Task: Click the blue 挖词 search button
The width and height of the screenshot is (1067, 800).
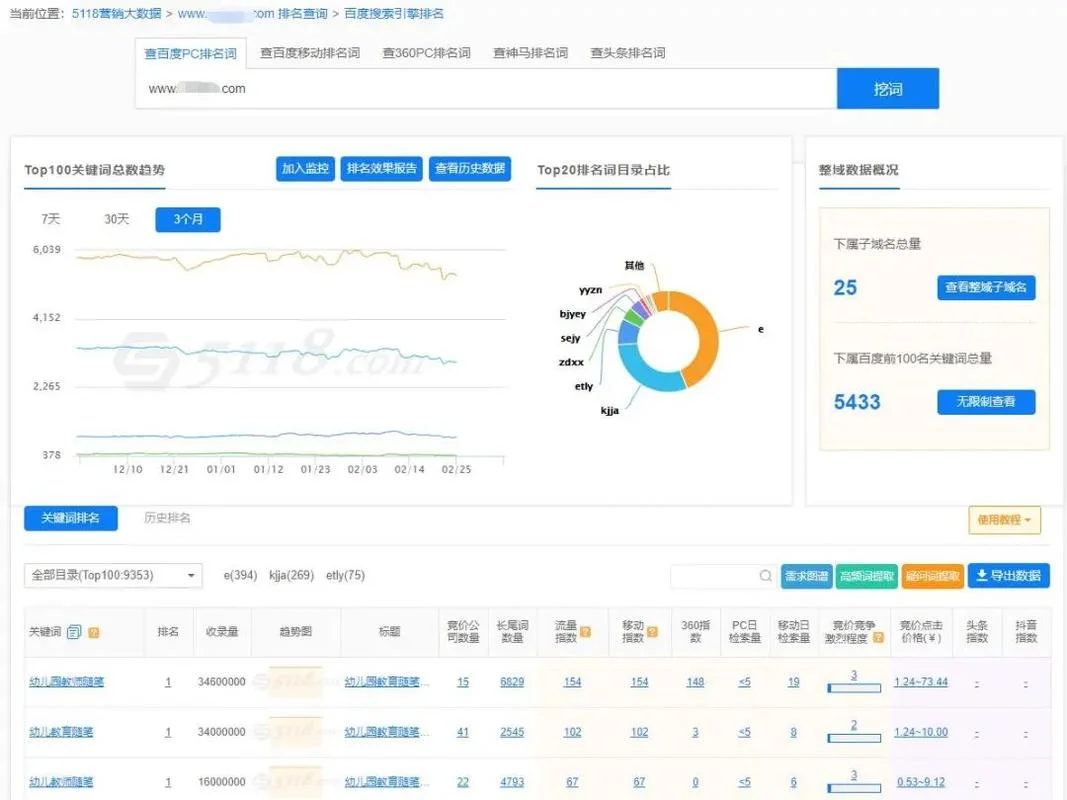Action: [x=888, y=88]
